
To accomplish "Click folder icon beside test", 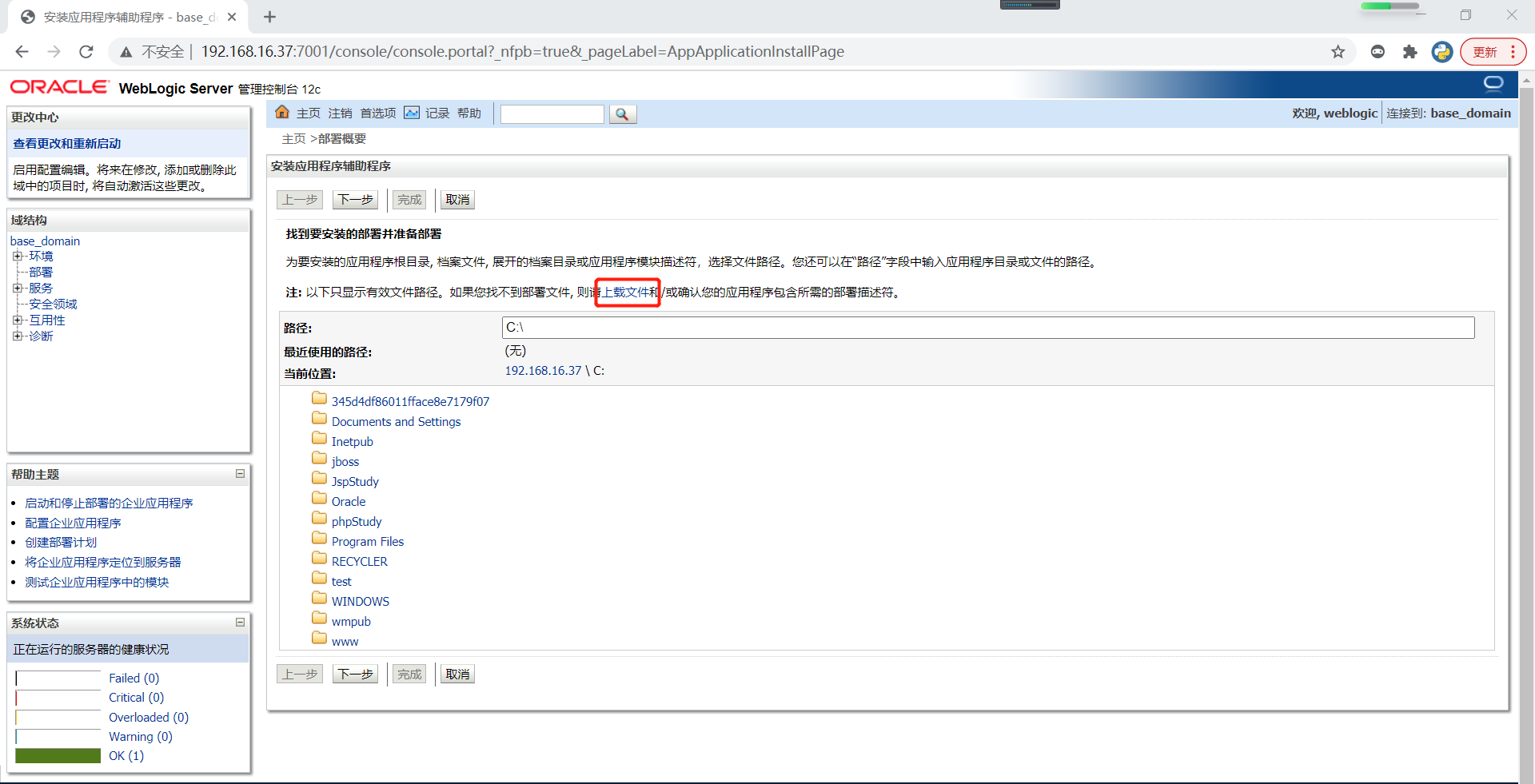I will (320, 578).
